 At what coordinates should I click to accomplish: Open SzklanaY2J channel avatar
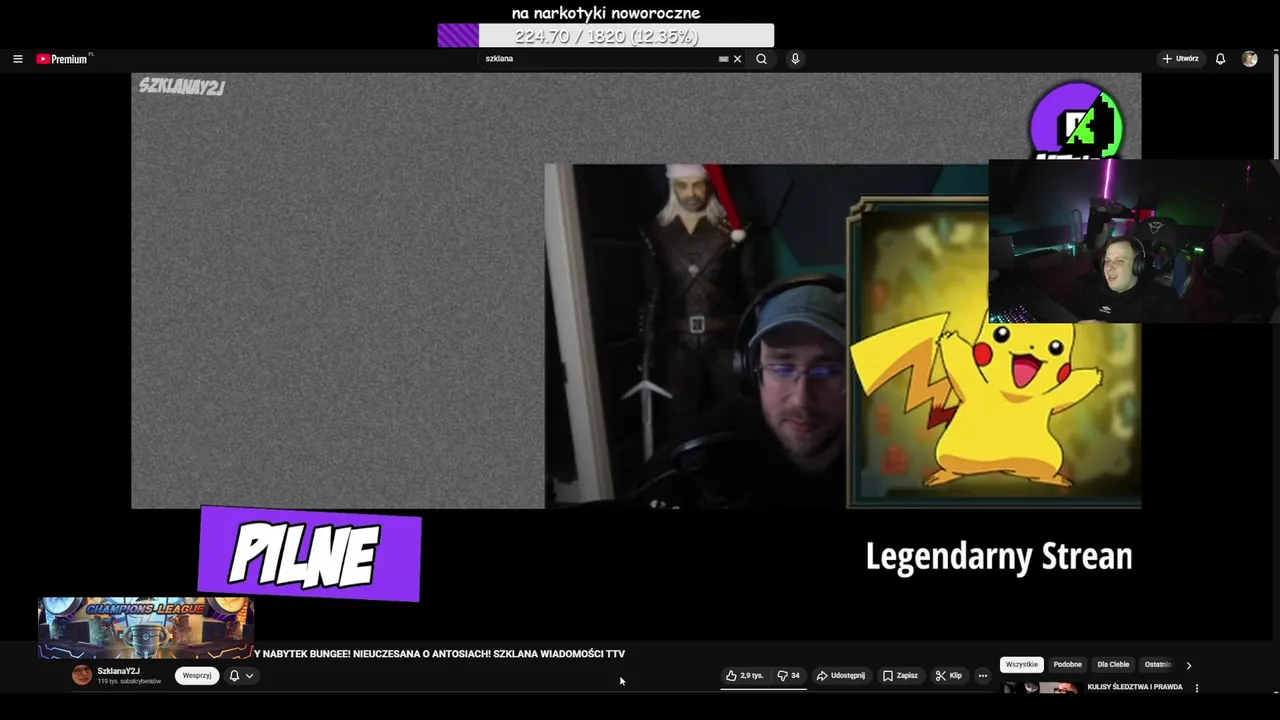tap(82, 675)
